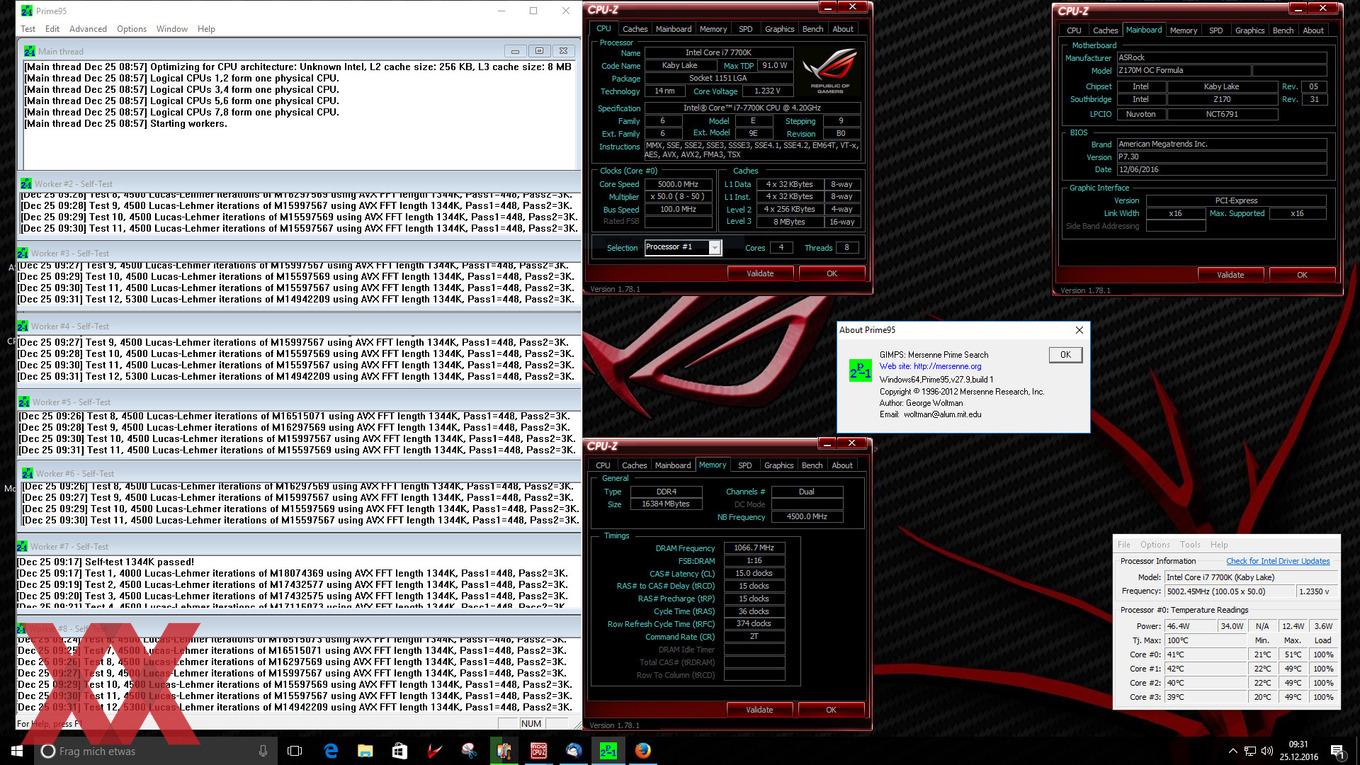This screenshot has width=1360, height=765.
Task: Click the Core Temp thermometer taskbar icon
Action: click(504, 750)
